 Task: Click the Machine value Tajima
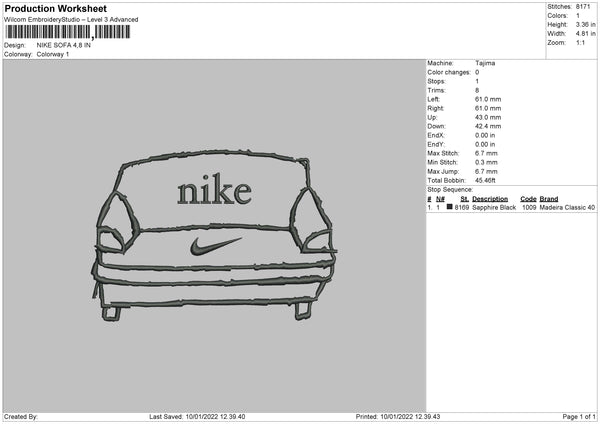coord(485,63)
